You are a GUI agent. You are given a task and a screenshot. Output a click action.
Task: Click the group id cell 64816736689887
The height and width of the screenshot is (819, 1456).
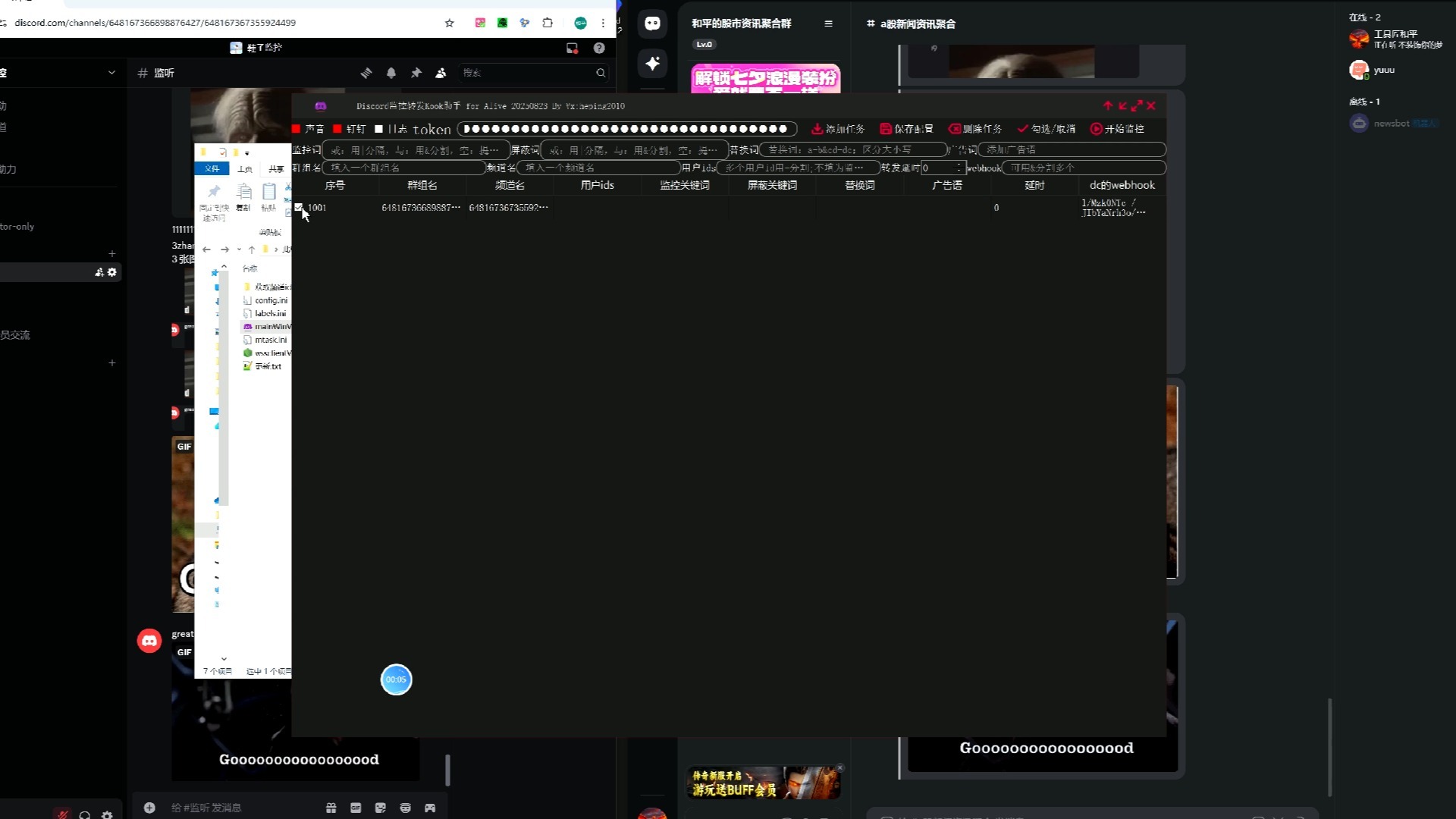tap(421, 208)
